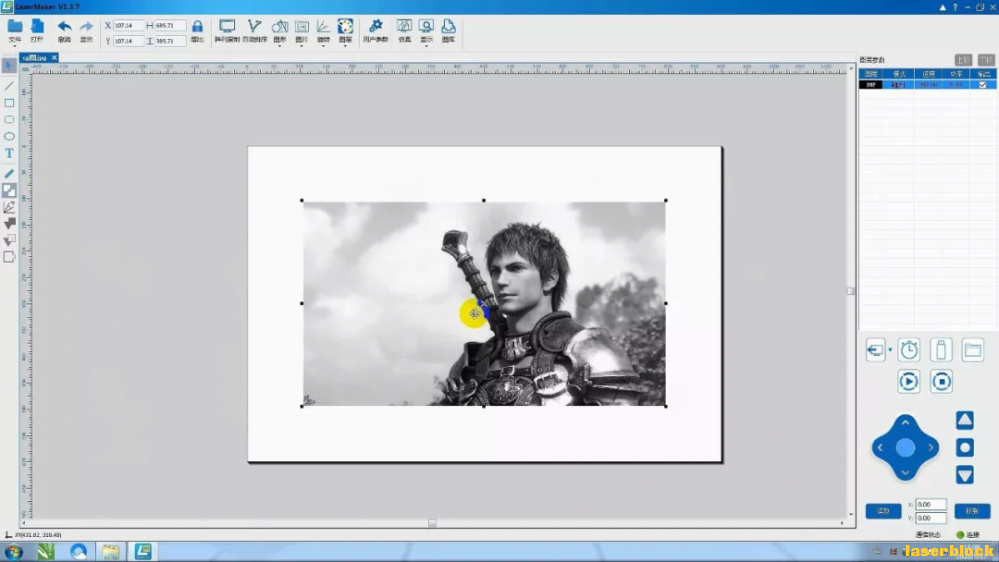Select the outlined flag tool
999x562 pixels.
tap(9, 240)
